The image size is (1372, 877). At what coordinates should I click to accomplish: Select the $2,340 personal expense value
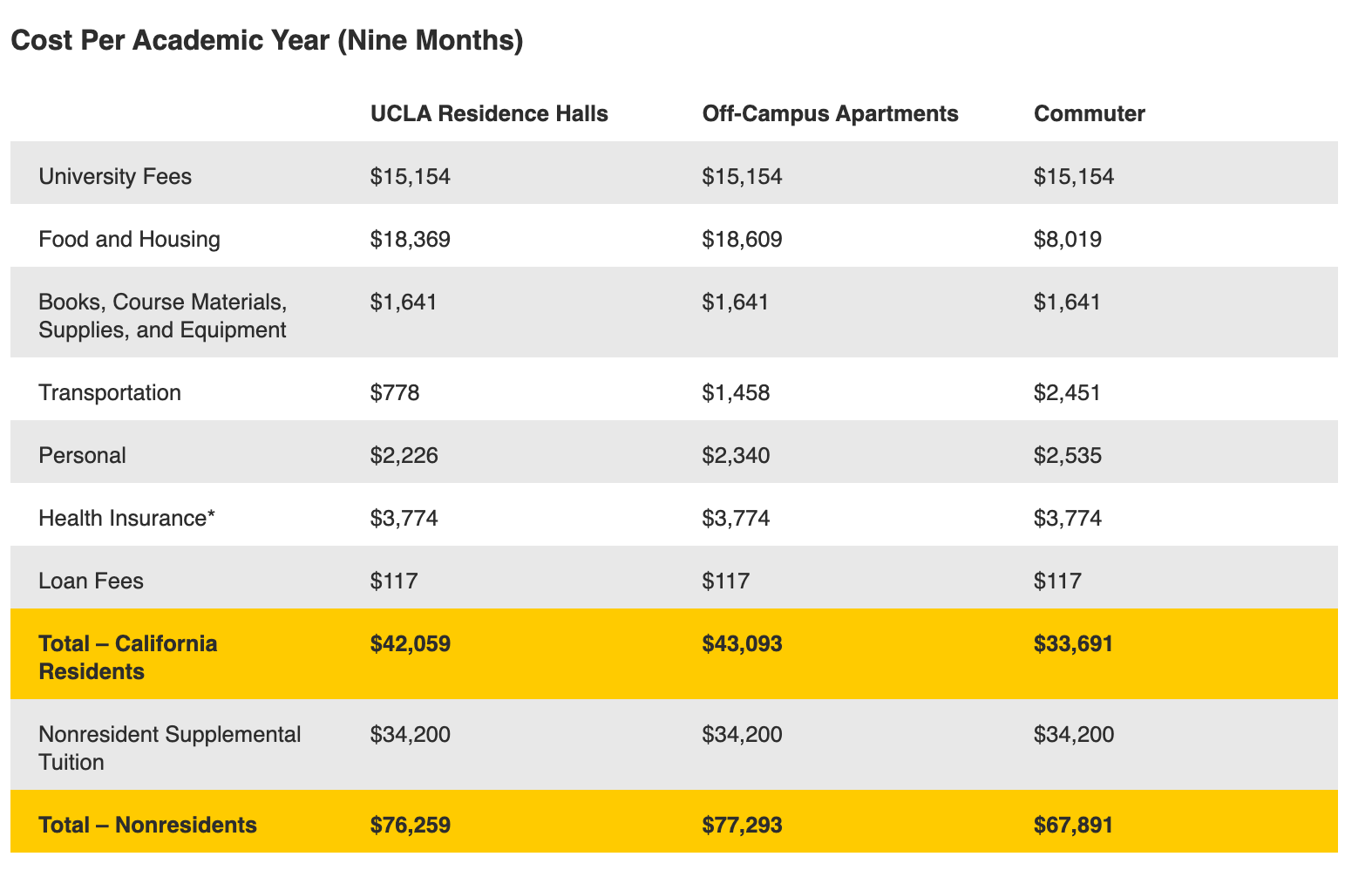[735, 455]
